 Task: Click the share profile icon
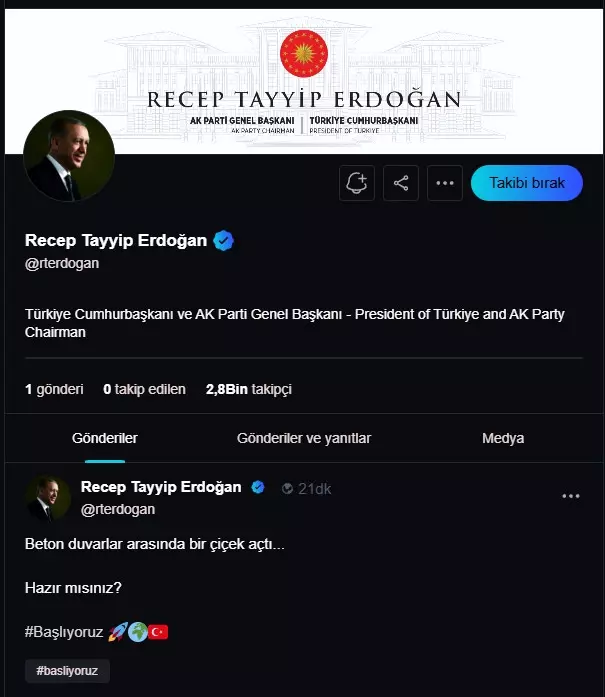401,183
